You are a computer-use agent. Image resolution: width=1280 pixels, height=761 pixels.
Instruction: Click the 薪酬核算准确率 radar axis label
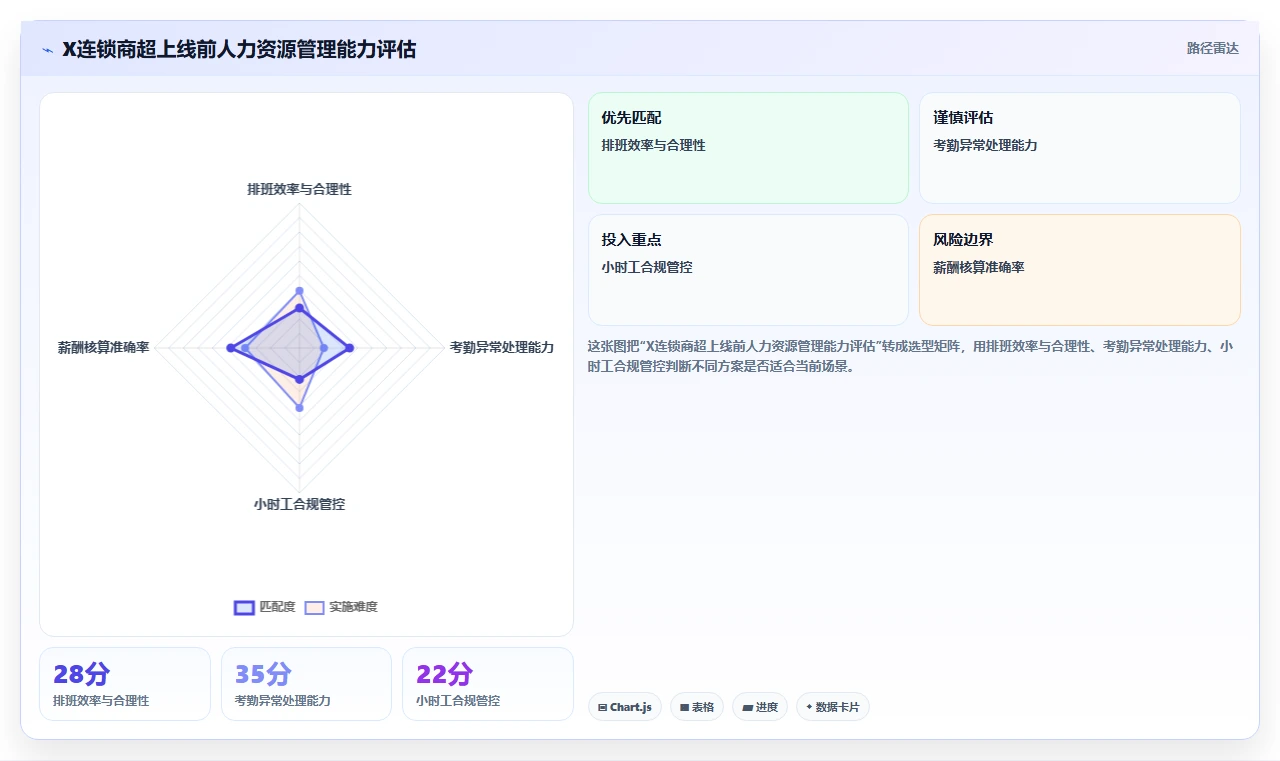coord(103,348)
